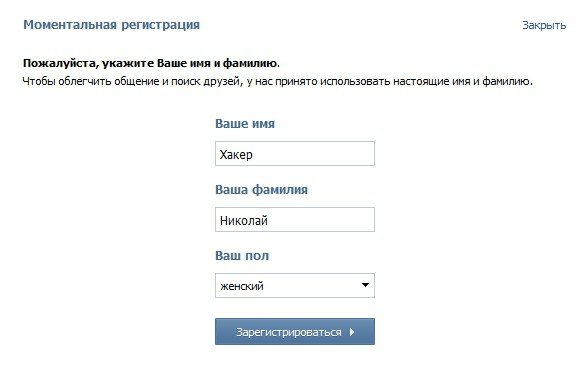Screen dimensions: 588x378
Task: Click the selected value женский
Action: 242,286
